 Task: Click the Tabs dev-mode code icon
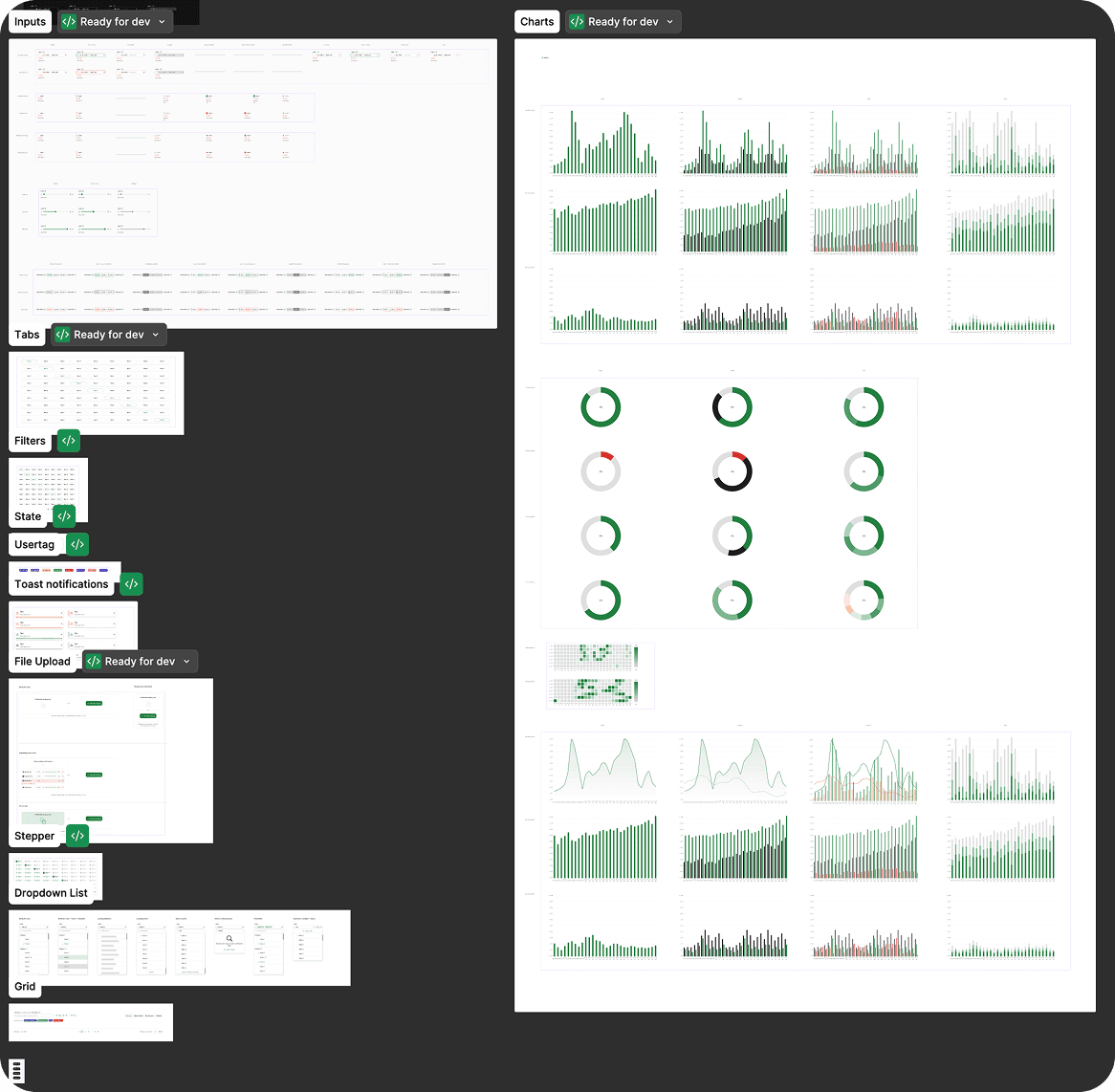pyautogui.click(x=62, y=334)
